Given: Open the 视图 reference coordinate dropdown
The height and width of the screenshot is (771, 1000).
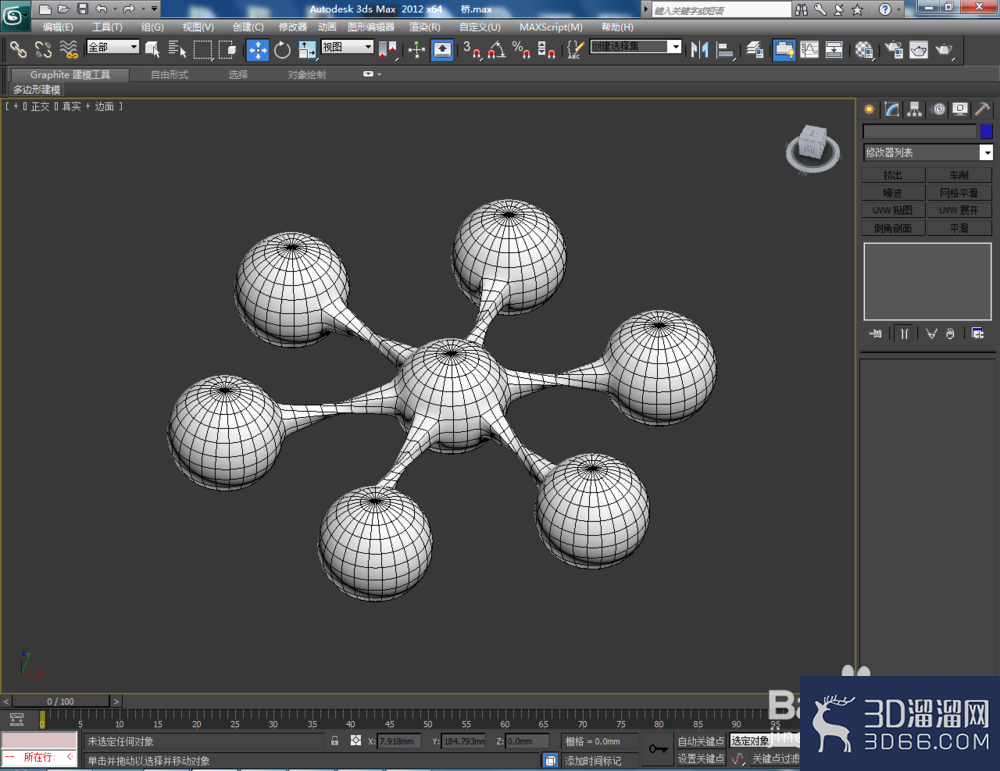Looking at the screenshot, I should [347, 47].
